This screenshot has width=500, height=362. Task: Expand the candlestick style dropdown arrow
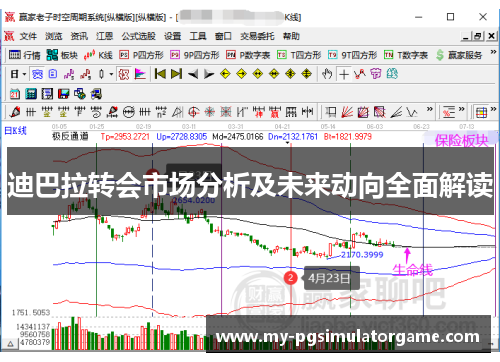(x=111, y=74)
